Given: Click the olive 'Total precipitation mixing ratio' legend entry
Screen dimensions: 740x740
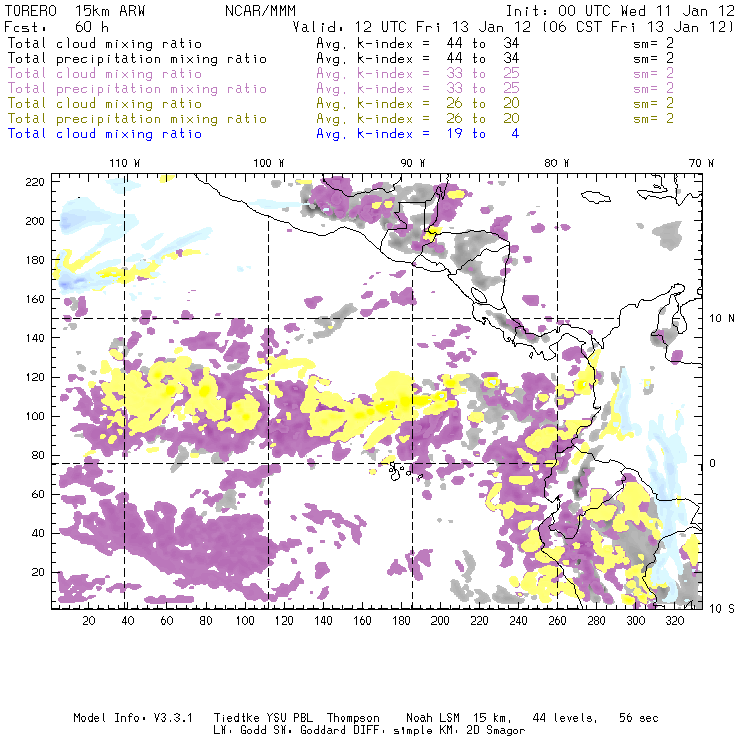Looking at the screenshot, I should pos(137,119).
